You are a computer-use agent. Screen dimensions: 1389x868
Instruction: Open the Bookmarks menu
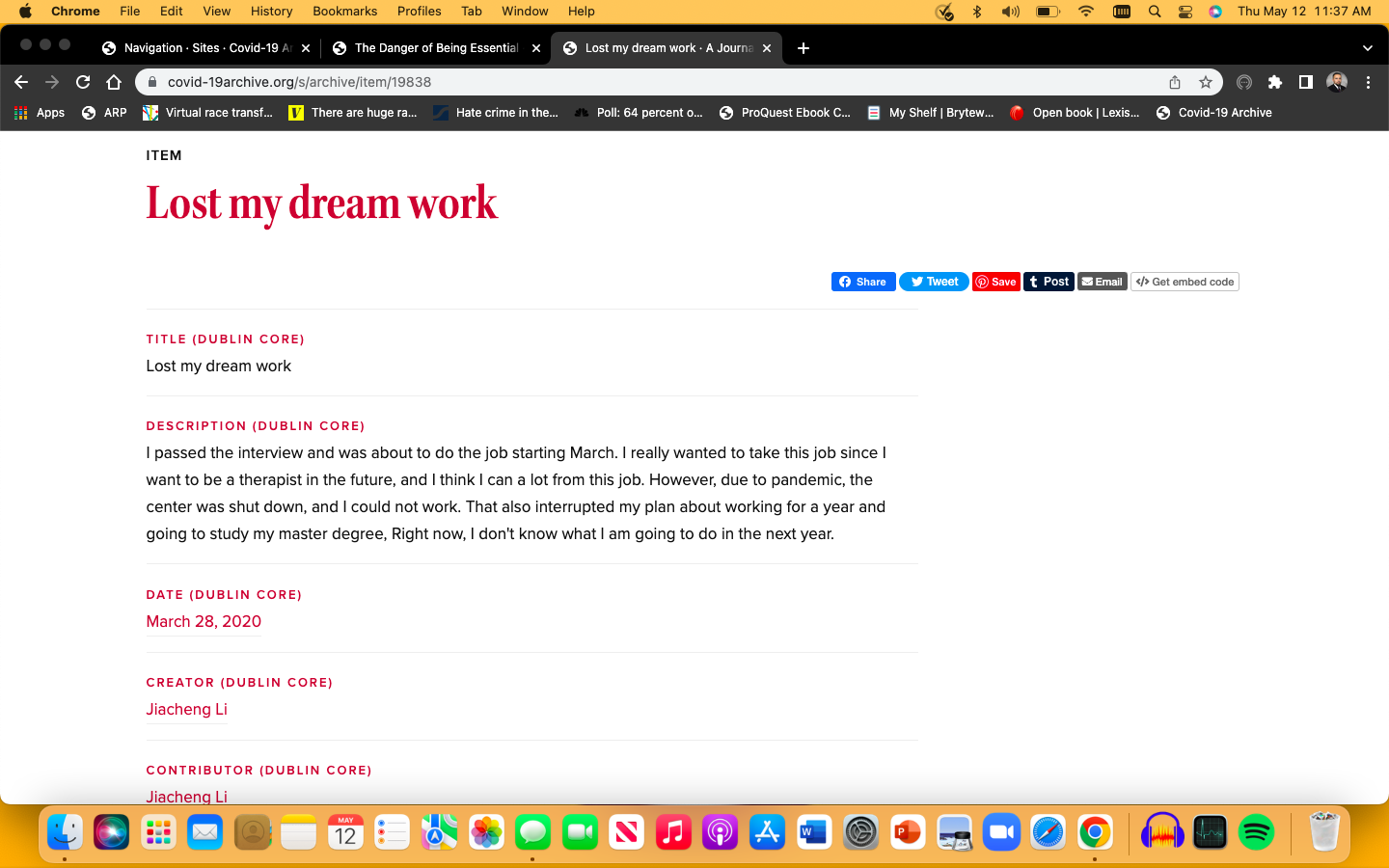[x=344, y=11]
